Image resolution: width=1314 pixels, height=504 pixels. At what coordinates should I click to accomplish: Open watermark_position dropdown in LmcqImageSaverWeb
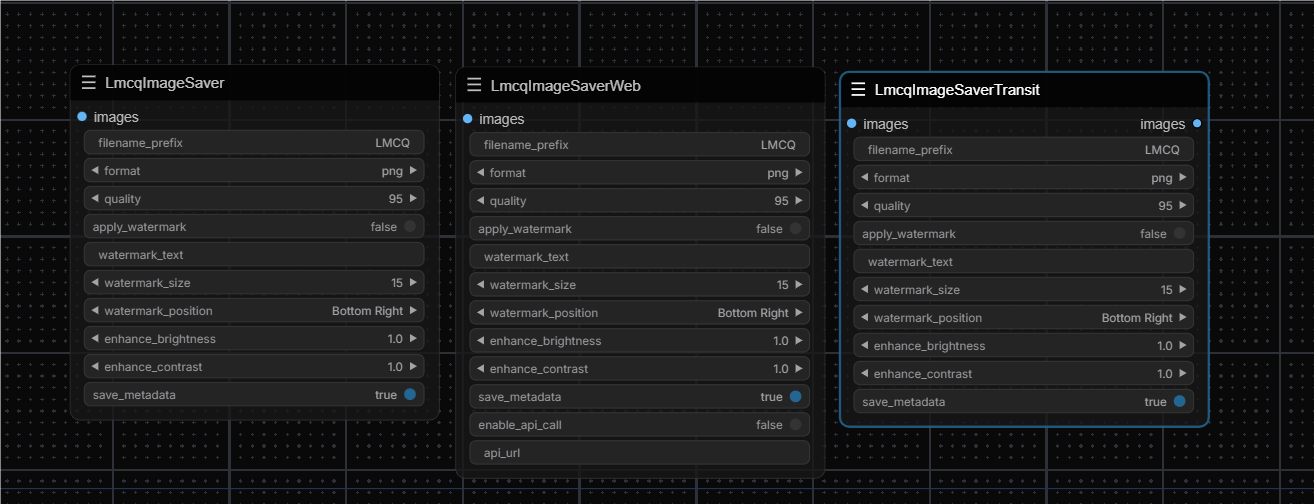pos(639,313)
